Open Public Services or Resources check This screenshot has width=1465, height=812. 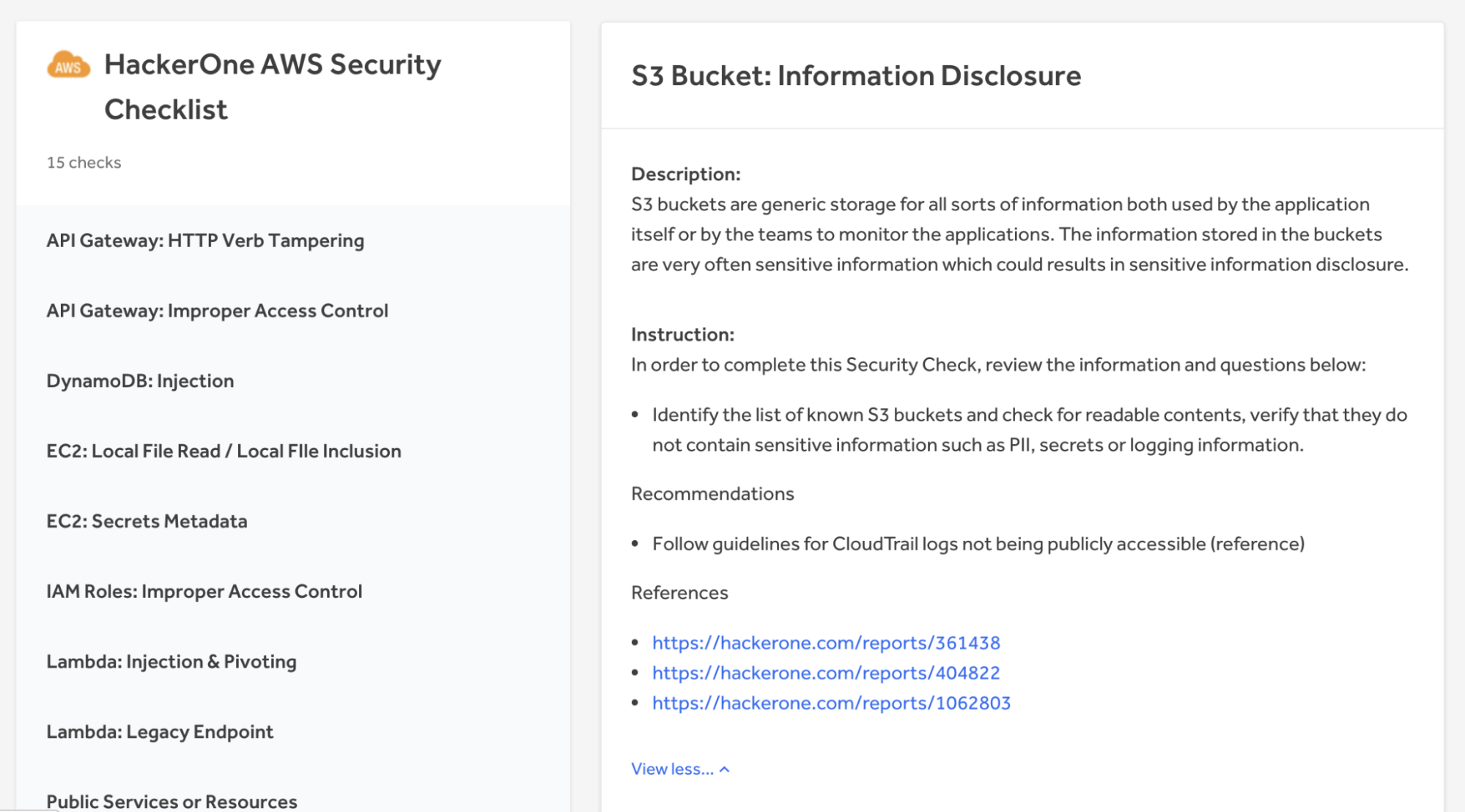click(x=171, y=801)
